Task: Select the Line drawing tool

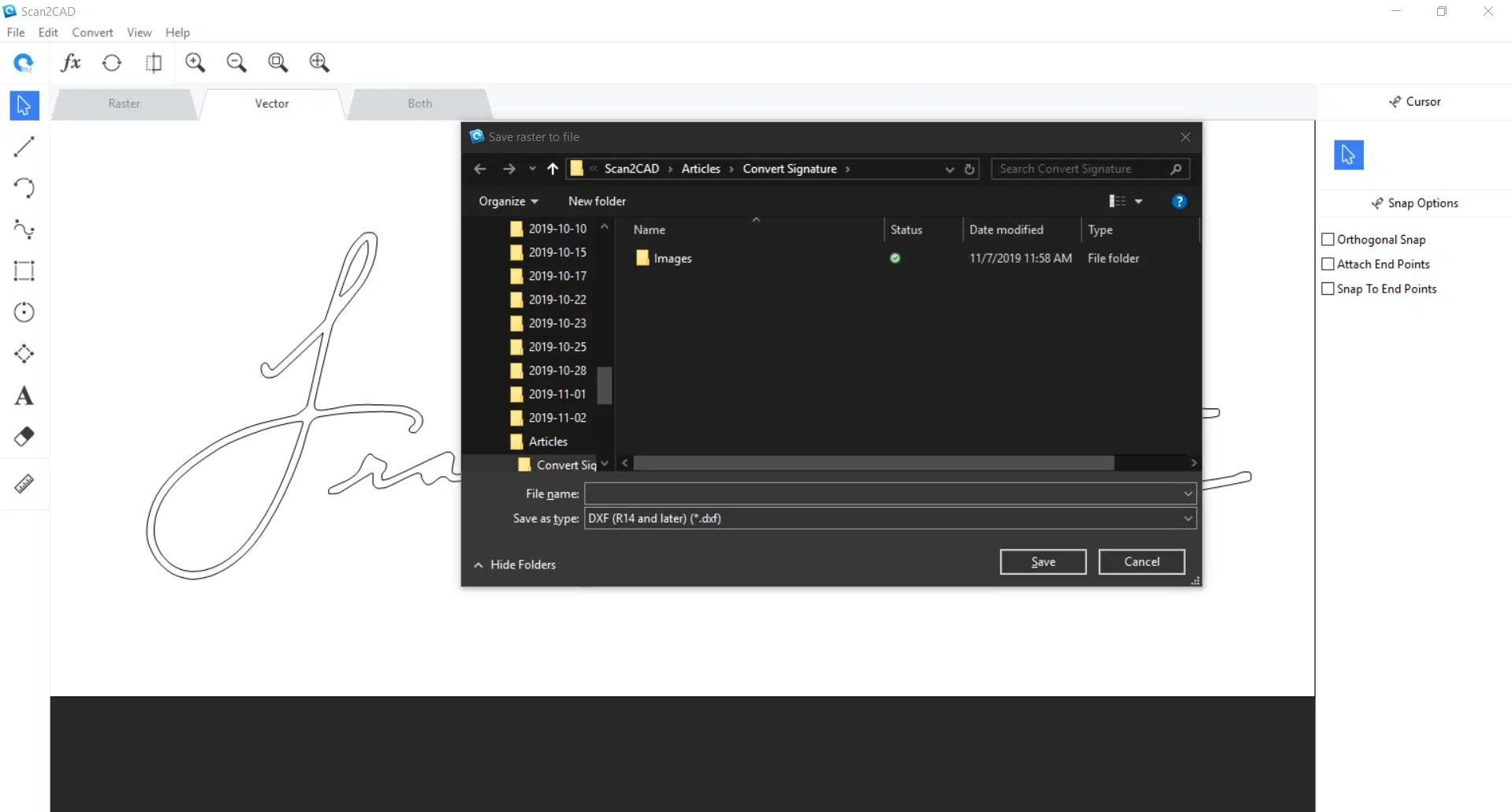Action: (24, 147)
